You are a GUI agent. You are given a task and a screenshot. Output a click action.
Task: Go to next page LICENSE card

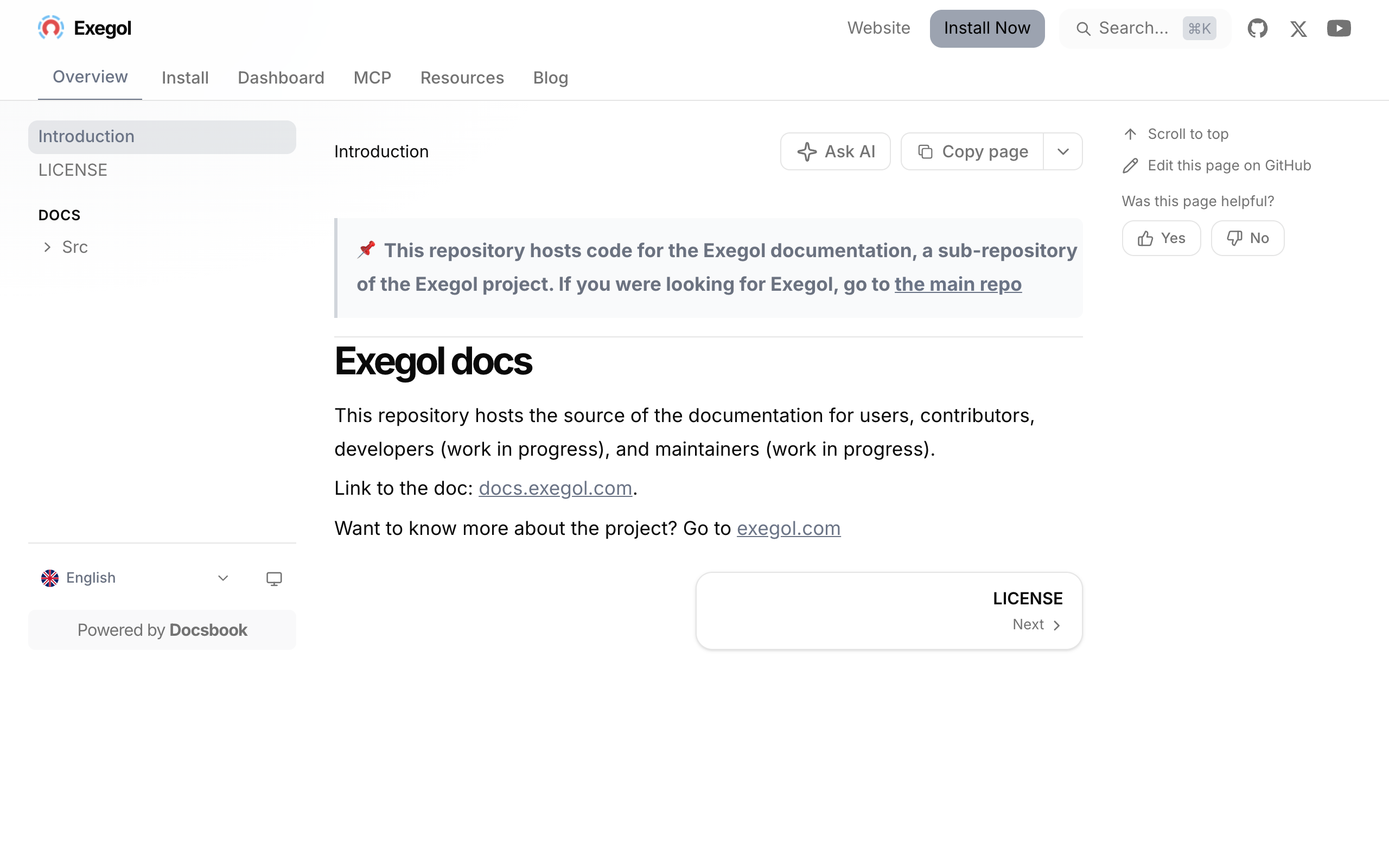pyautogui.click(x=889, y=611)
